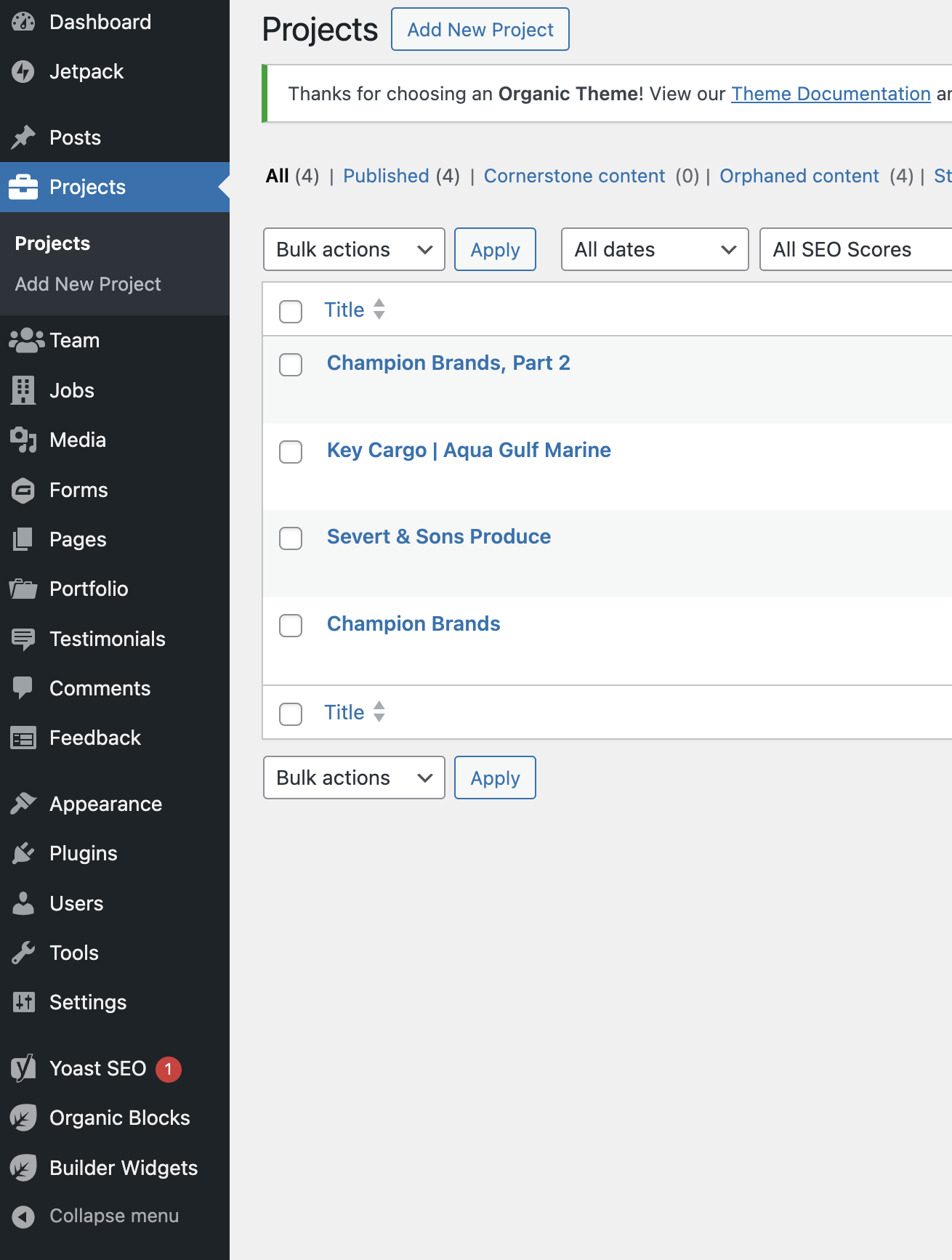The image size is (952, 1260).
Task: Click the Jobs building icon
Action: click(x=23, y=390)
